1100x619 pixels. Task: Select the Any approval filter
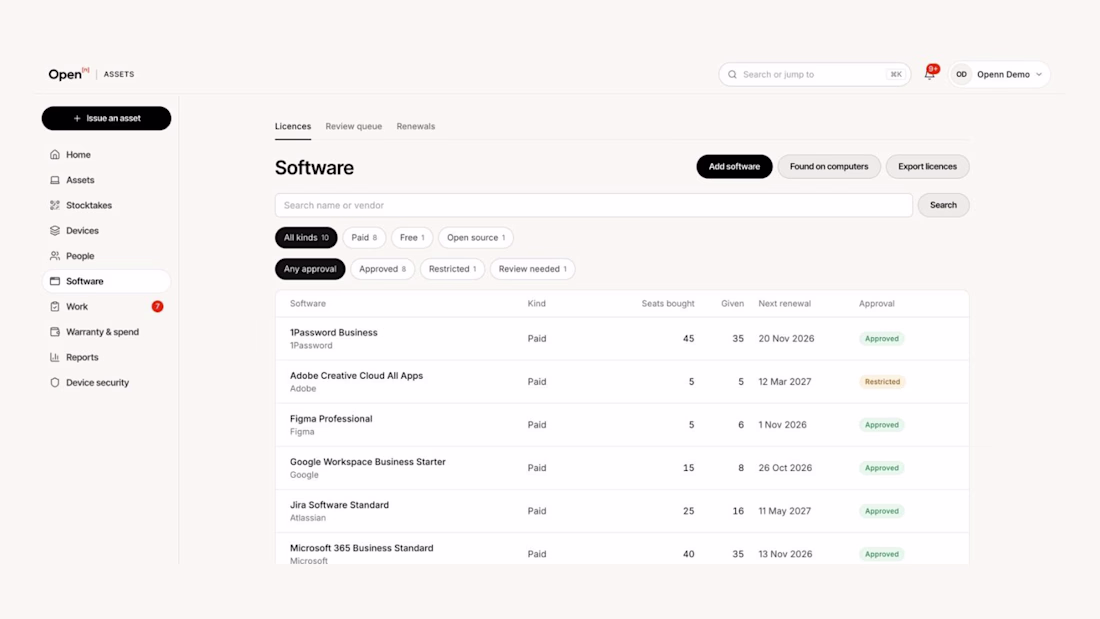coord(310,269)
